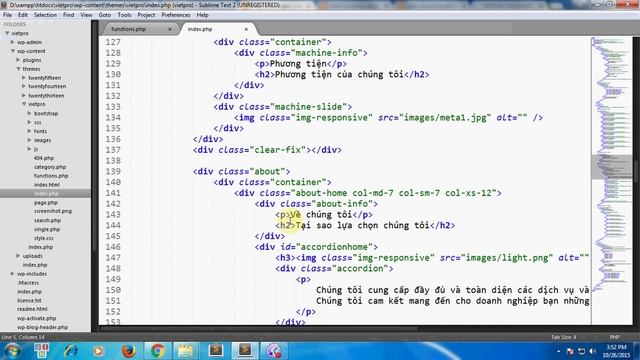Open the Preferences menu

tap(176, 15)
